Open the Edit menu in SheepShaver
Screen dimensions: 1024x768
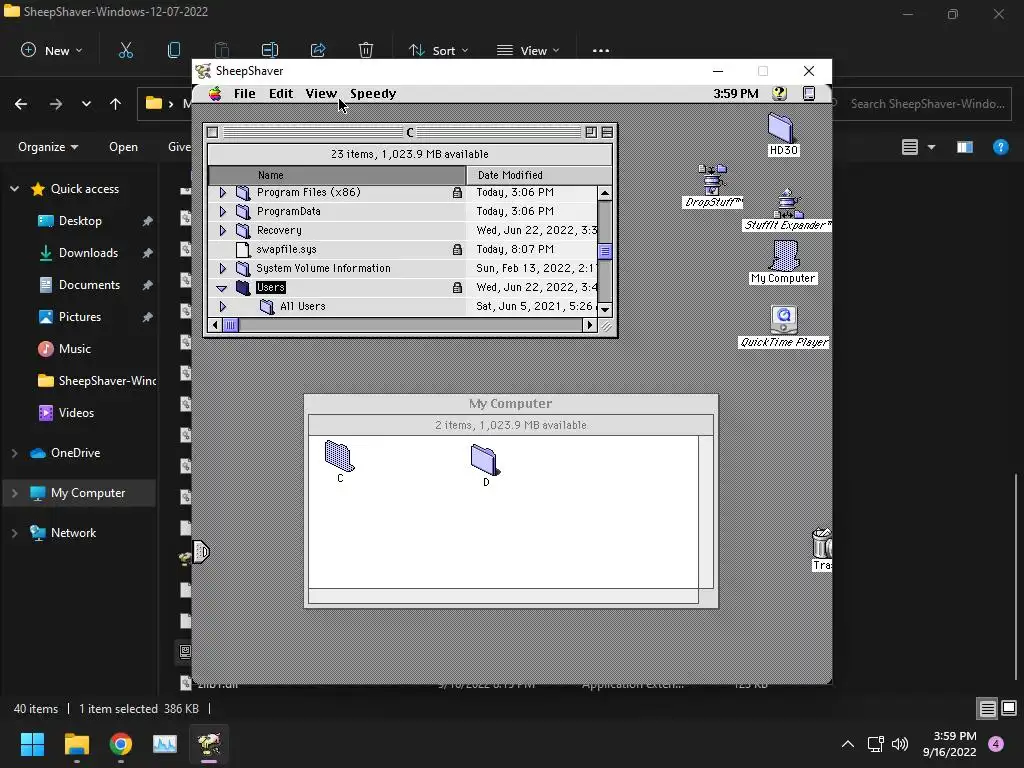point(281,93)
